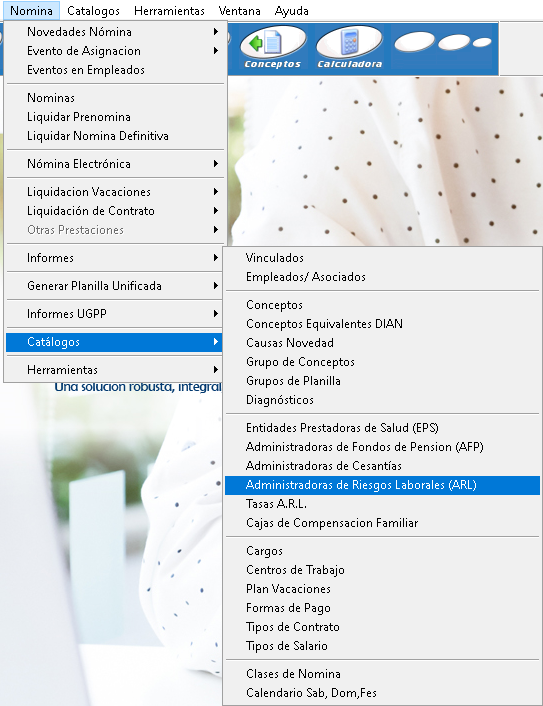Open the Ventana menu
This screenshot has width=543, height=706.
coord(239,11)
